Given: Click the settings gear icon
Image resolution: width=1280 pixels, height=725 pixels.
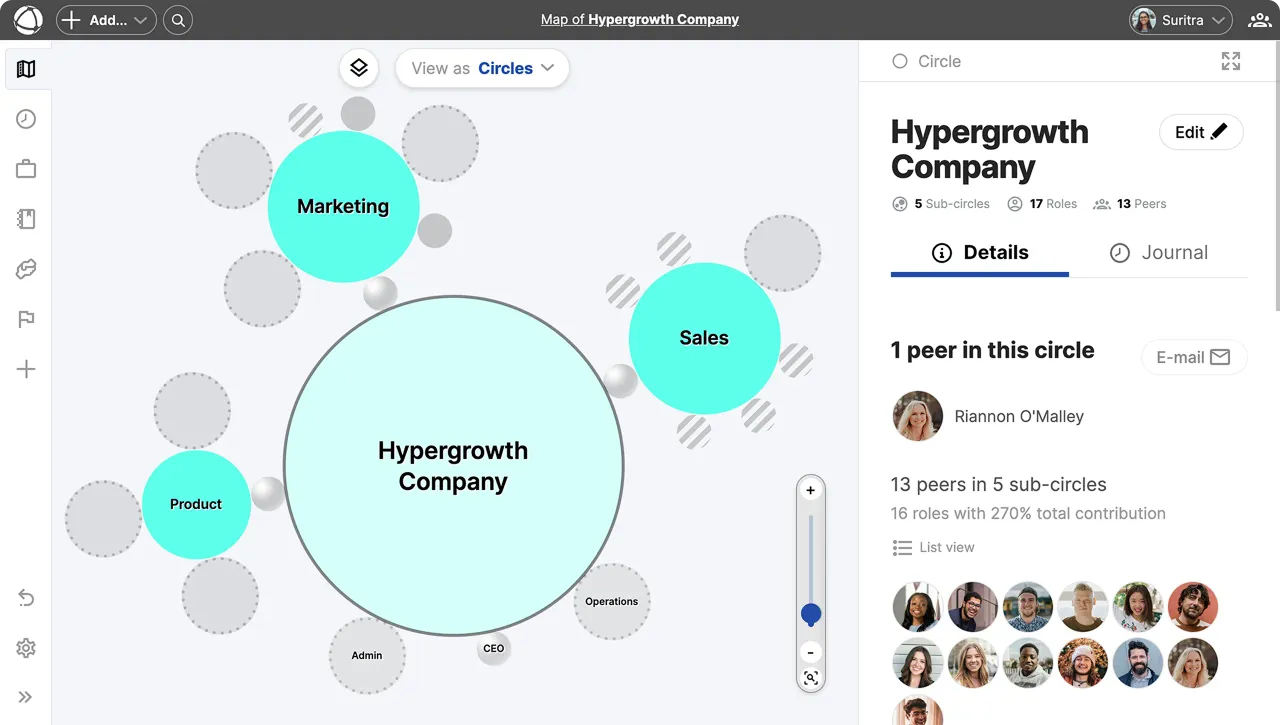Looking at the screenshot, I should coord(26,648).
